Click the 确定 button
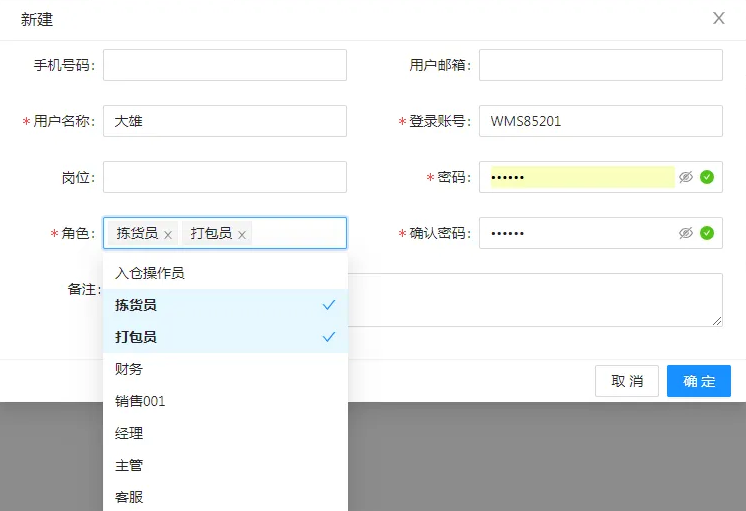This screenshot has height=511, width=746. [698, 381]
